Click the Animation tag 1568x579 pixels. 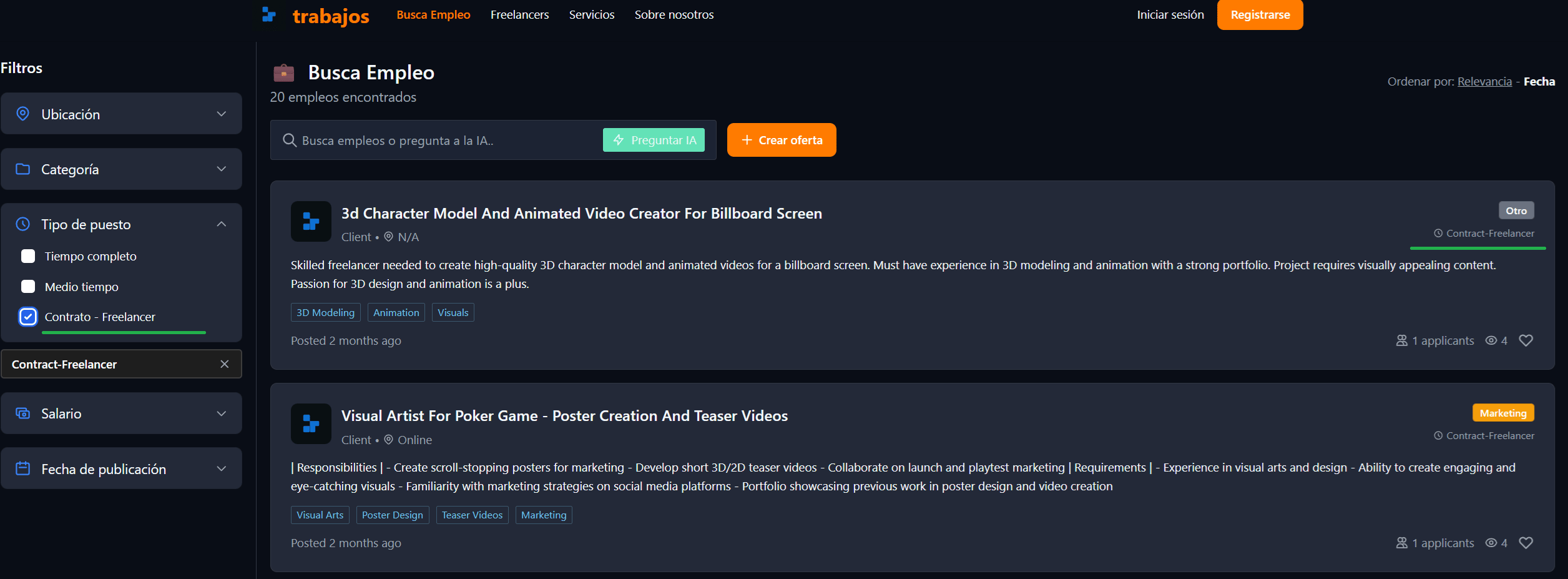click(396, 312)
